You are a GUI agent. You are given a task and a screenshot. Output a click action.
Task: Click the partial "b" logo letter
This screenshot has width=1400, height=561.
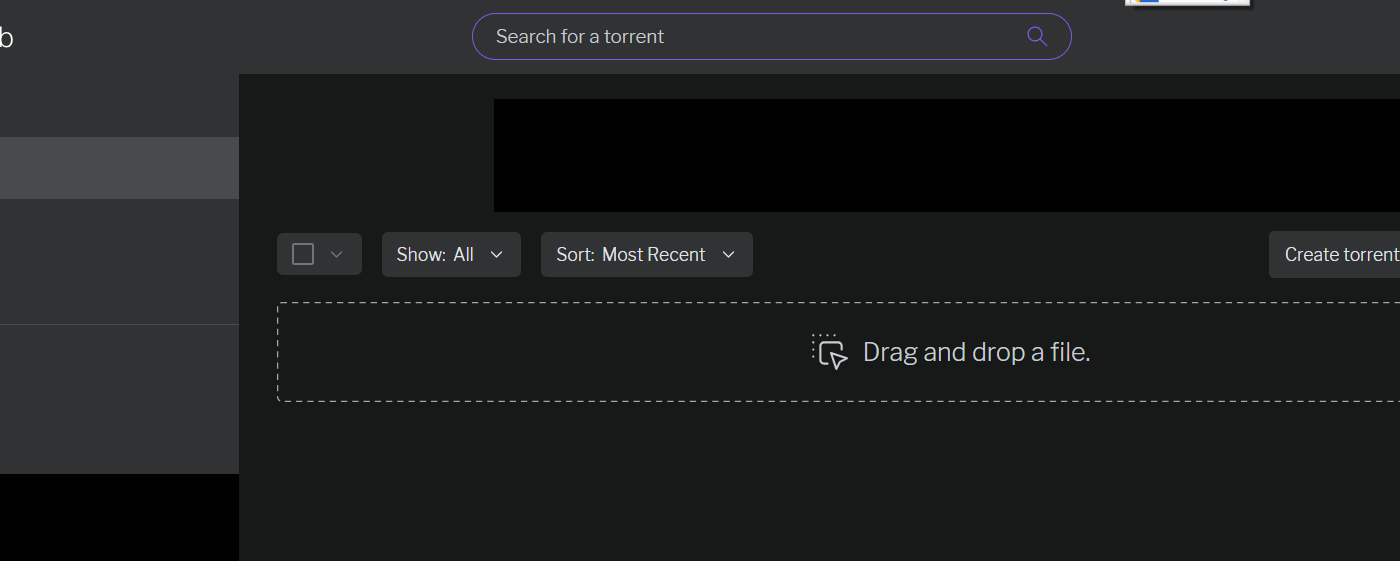(6, 38)
